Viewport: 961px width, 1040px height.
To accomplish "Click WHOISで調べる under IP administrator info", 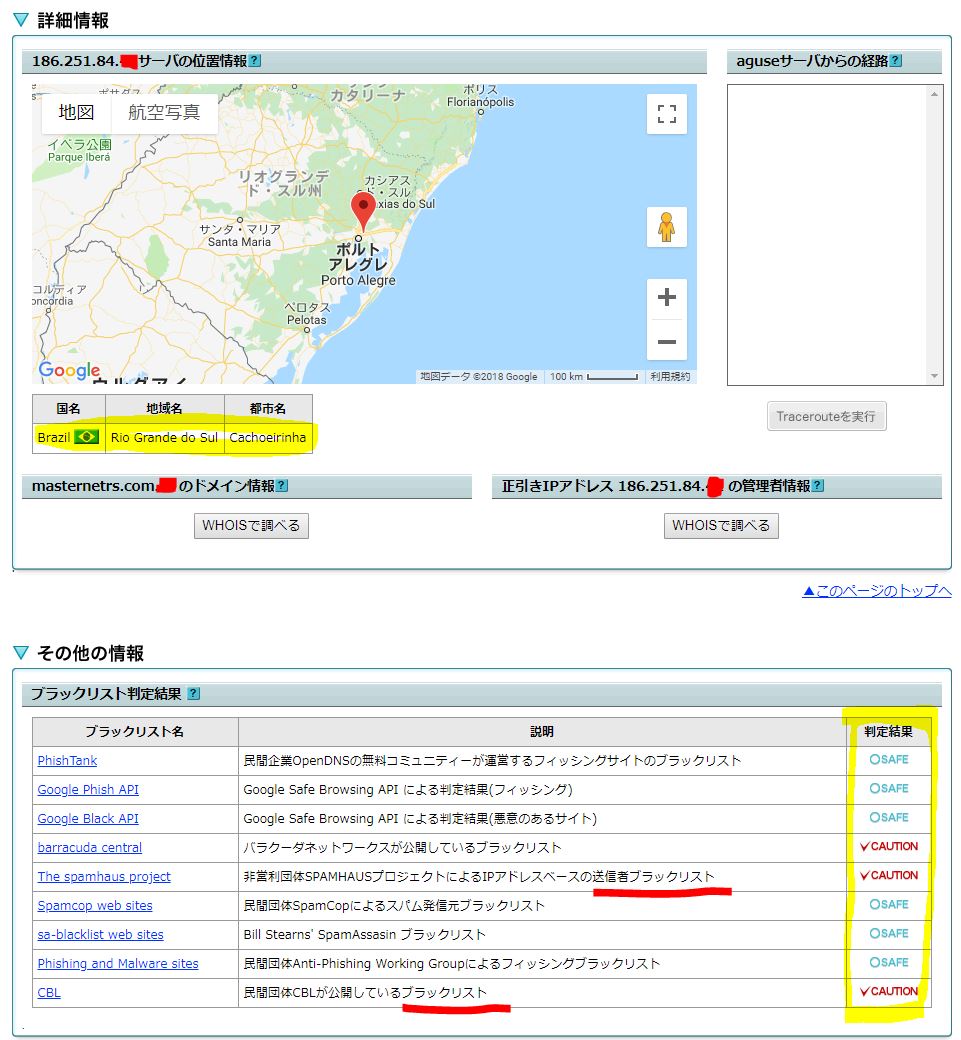I will [721, 525].
